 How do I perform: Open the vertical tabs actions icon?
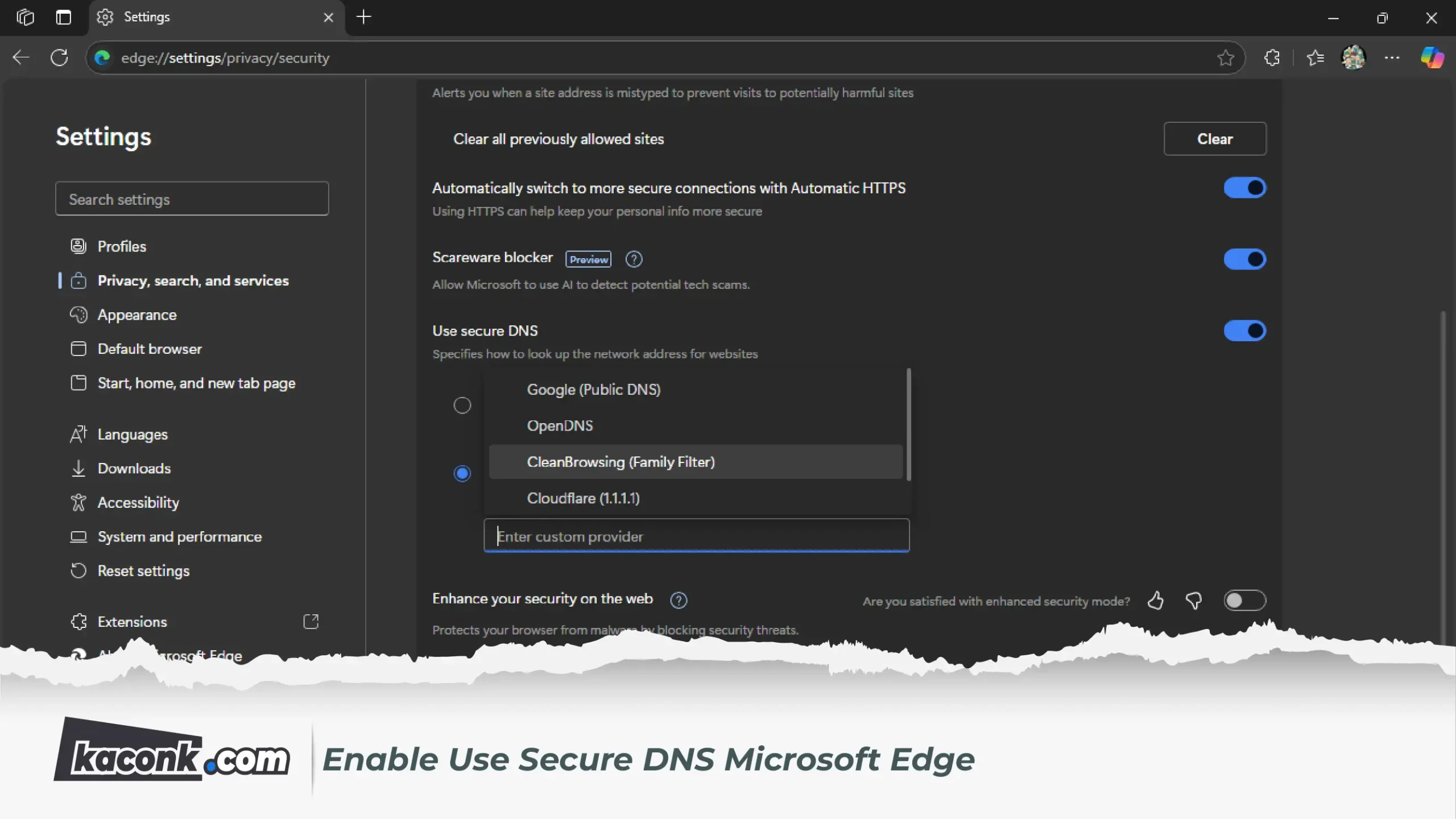pyautogui.click(x=64, y=17)
